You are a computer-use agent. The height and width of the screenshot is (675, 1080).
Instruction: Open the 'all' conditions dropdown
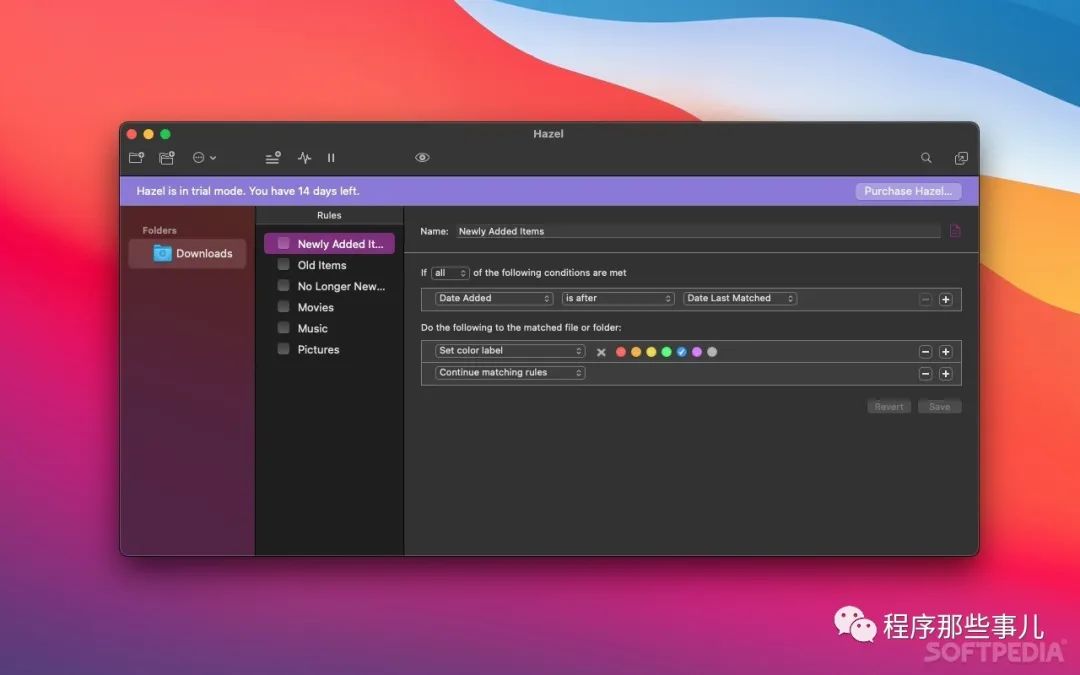450,273
